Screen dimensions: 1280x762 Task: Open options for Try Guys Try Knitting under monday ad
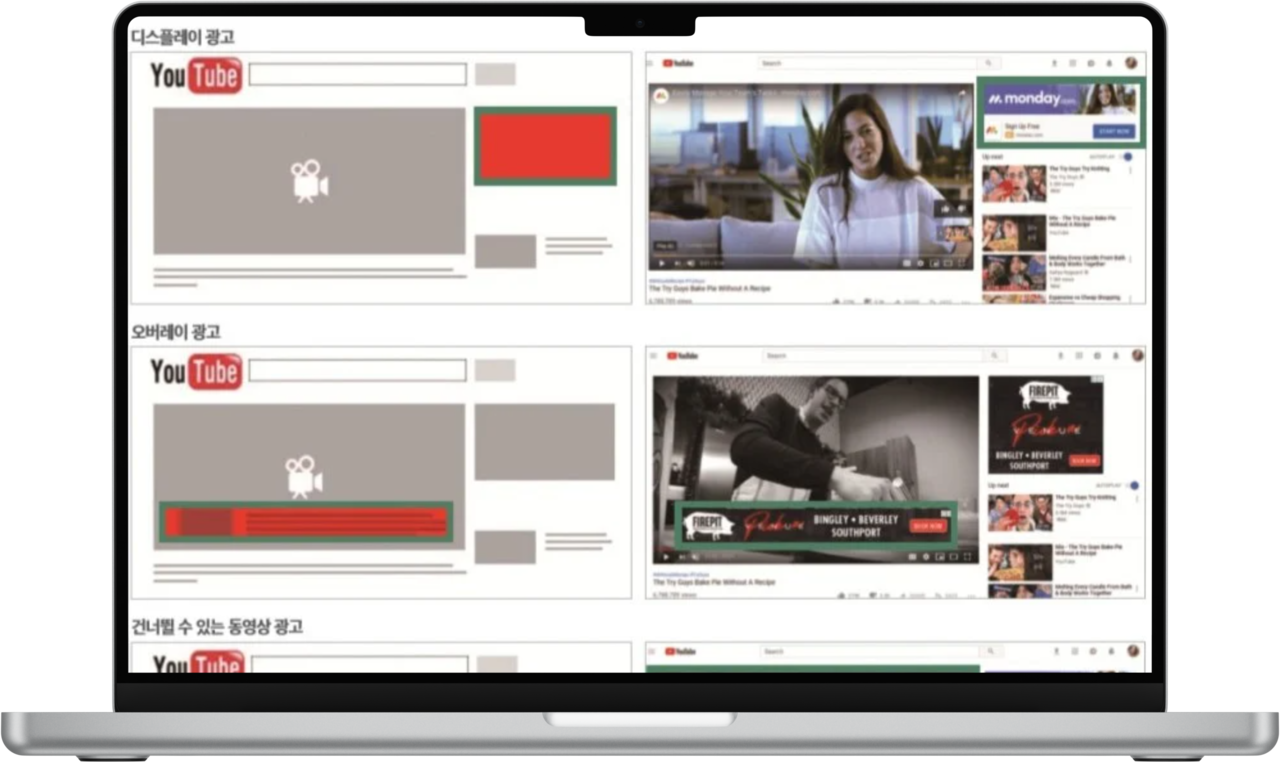point(1130,170)
